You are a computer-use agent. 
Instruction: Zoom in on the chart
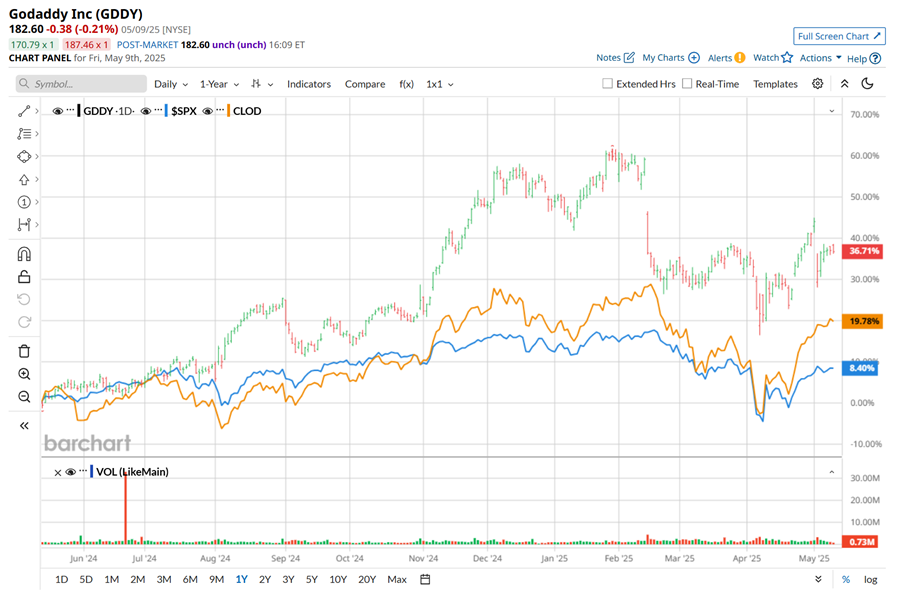24,374
